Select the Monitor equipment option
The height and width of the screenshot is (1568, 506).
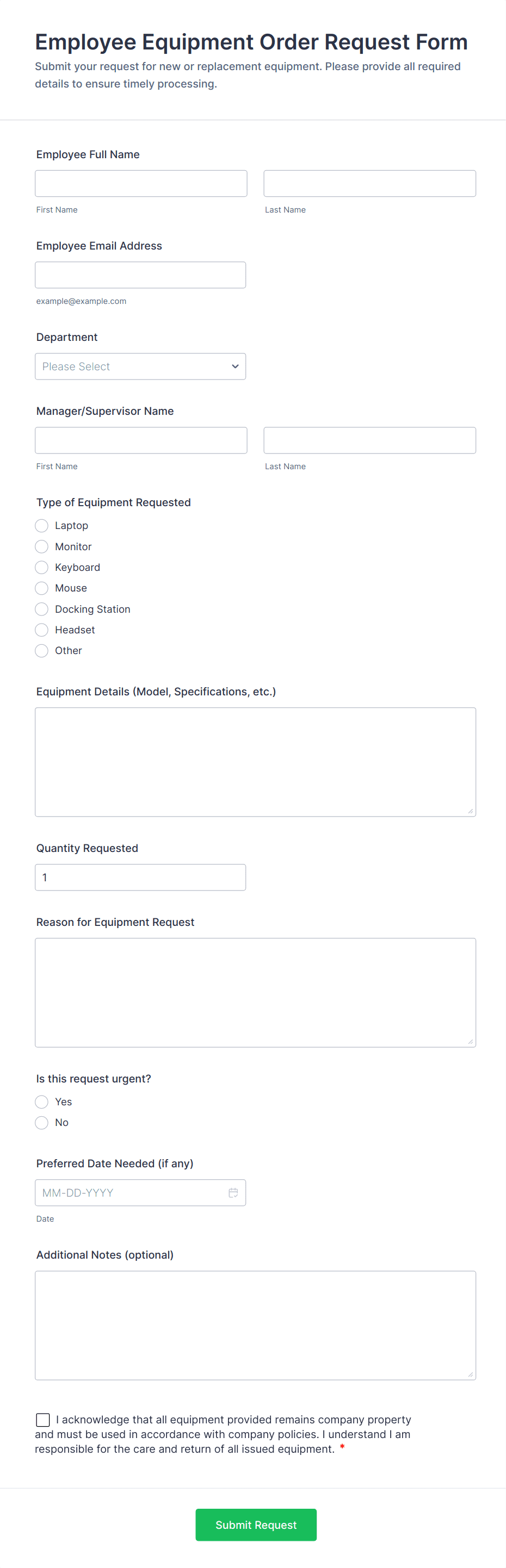click(41, 546)
